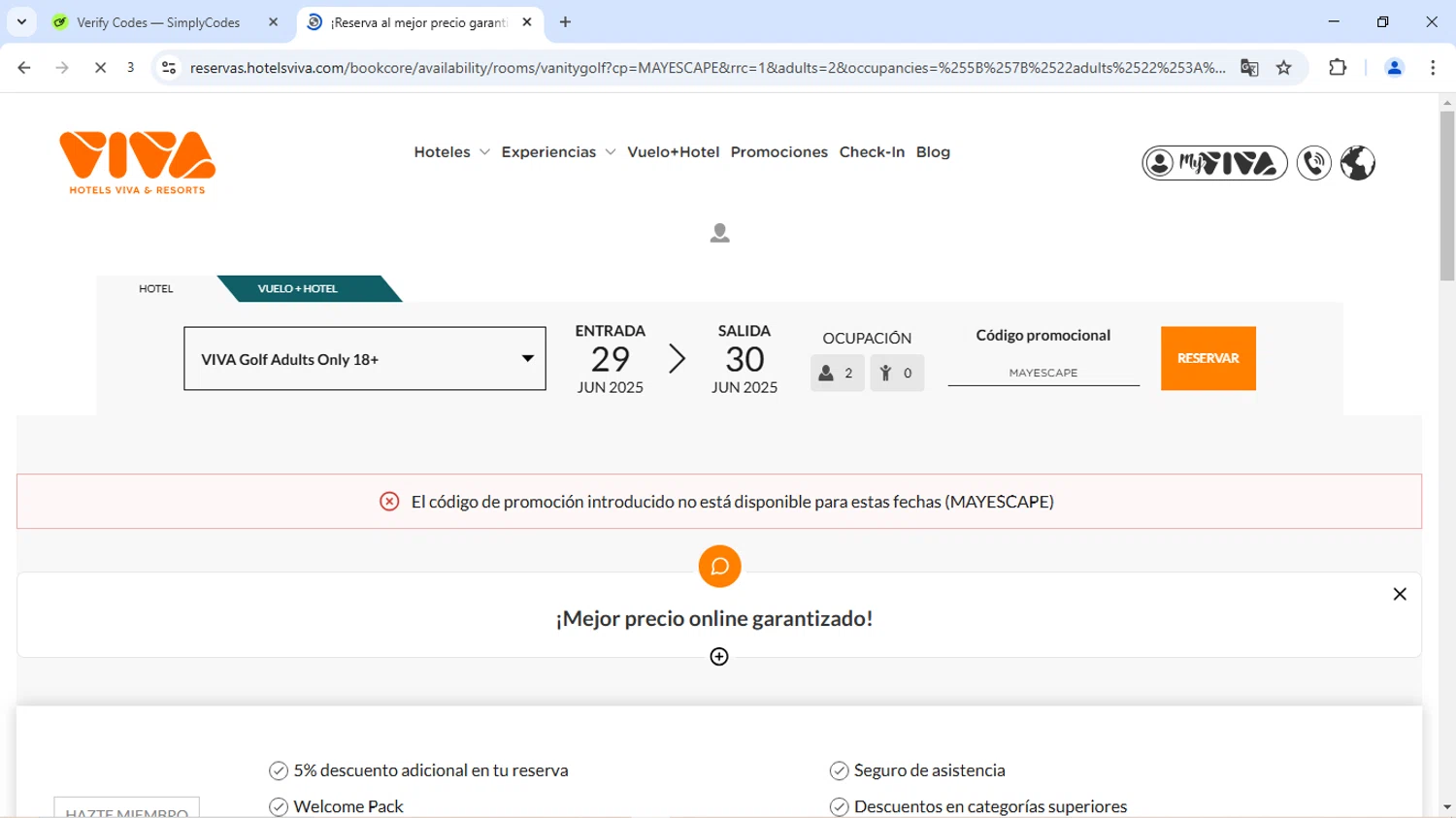Open the Promociones page
This screenshot has width=1456, height=818.
779,152
